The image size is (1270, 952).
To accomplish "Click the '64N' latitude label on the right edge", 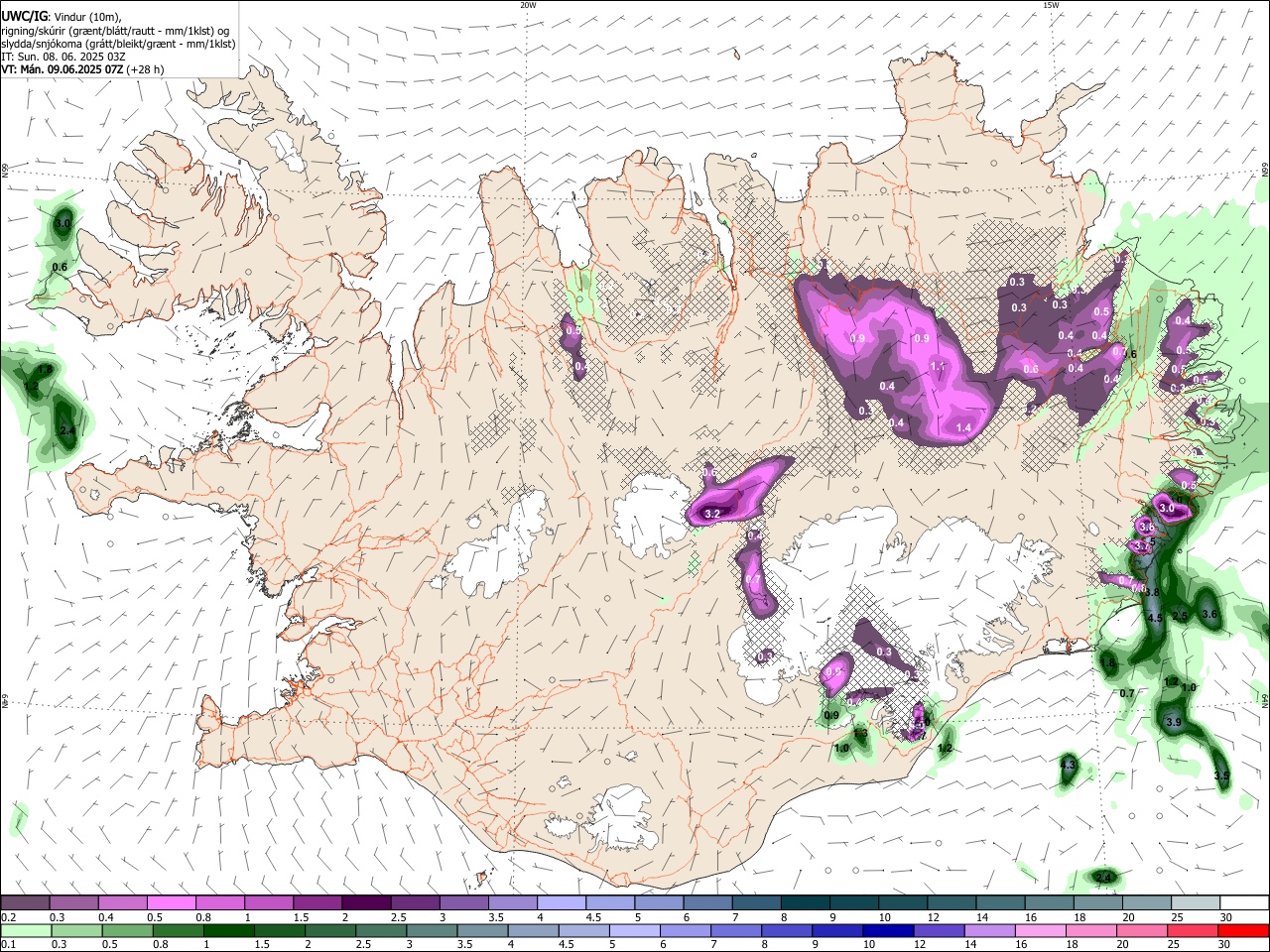I will tap(1265, 700).
